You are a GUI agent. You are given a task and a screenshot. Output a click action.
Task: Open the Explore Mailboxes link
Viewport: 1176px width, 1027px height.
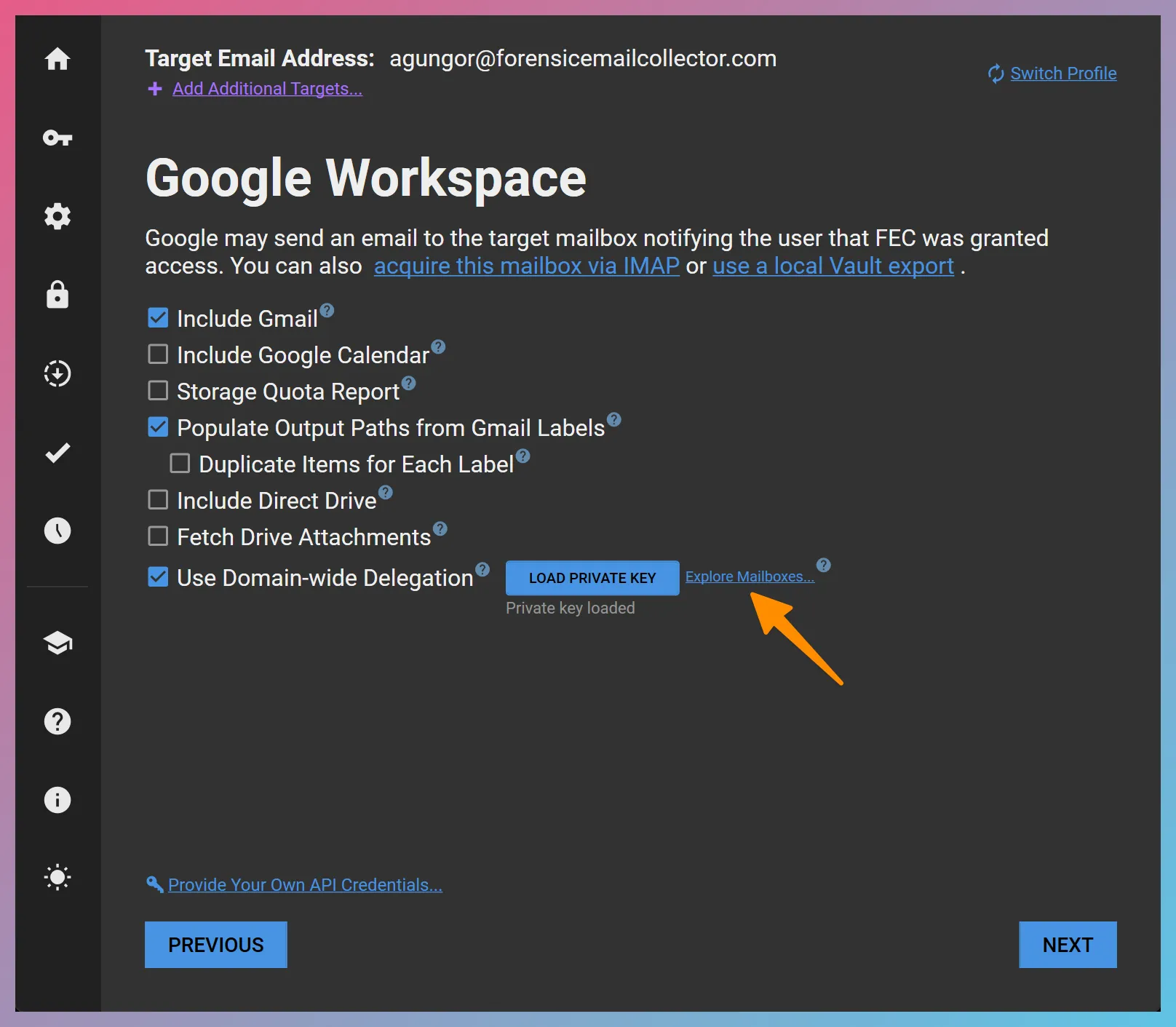(750, 576)
